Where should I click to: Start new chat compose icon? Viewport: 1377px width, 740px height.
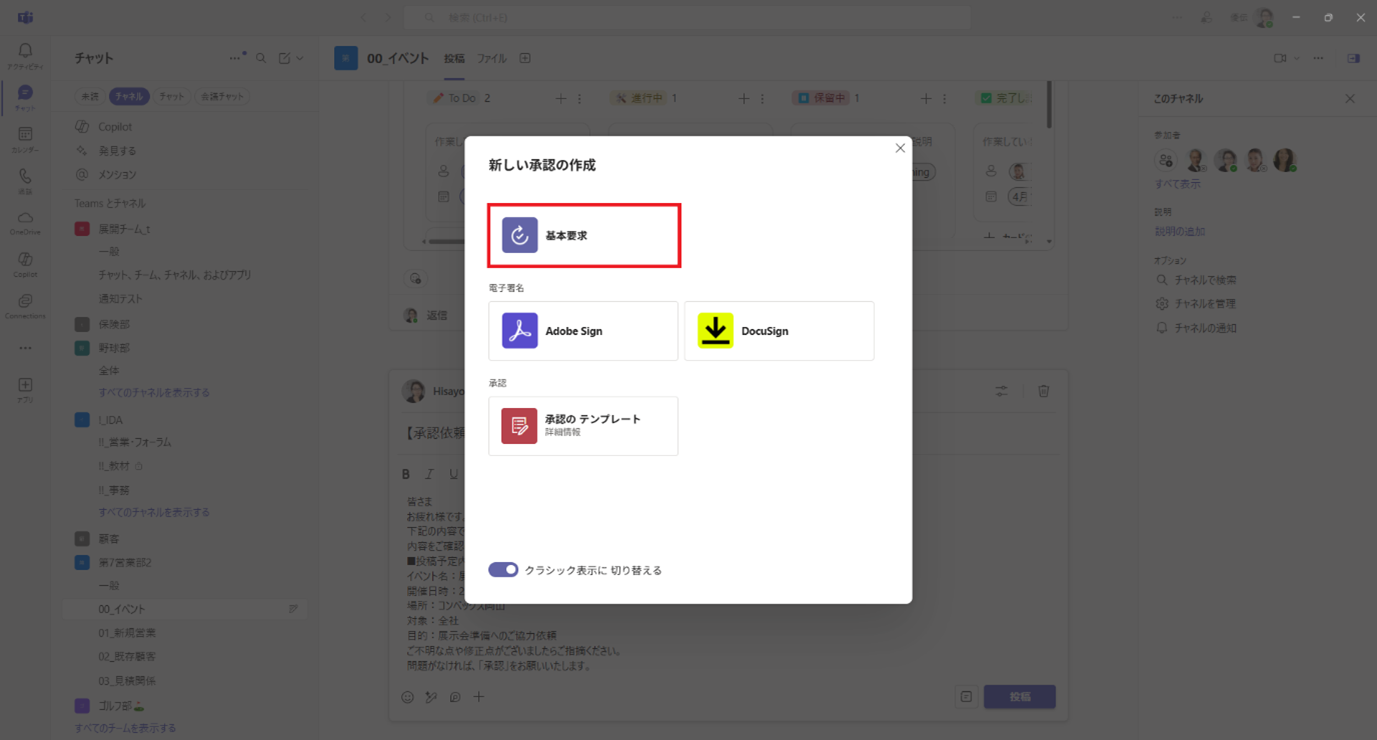[285, 58]
